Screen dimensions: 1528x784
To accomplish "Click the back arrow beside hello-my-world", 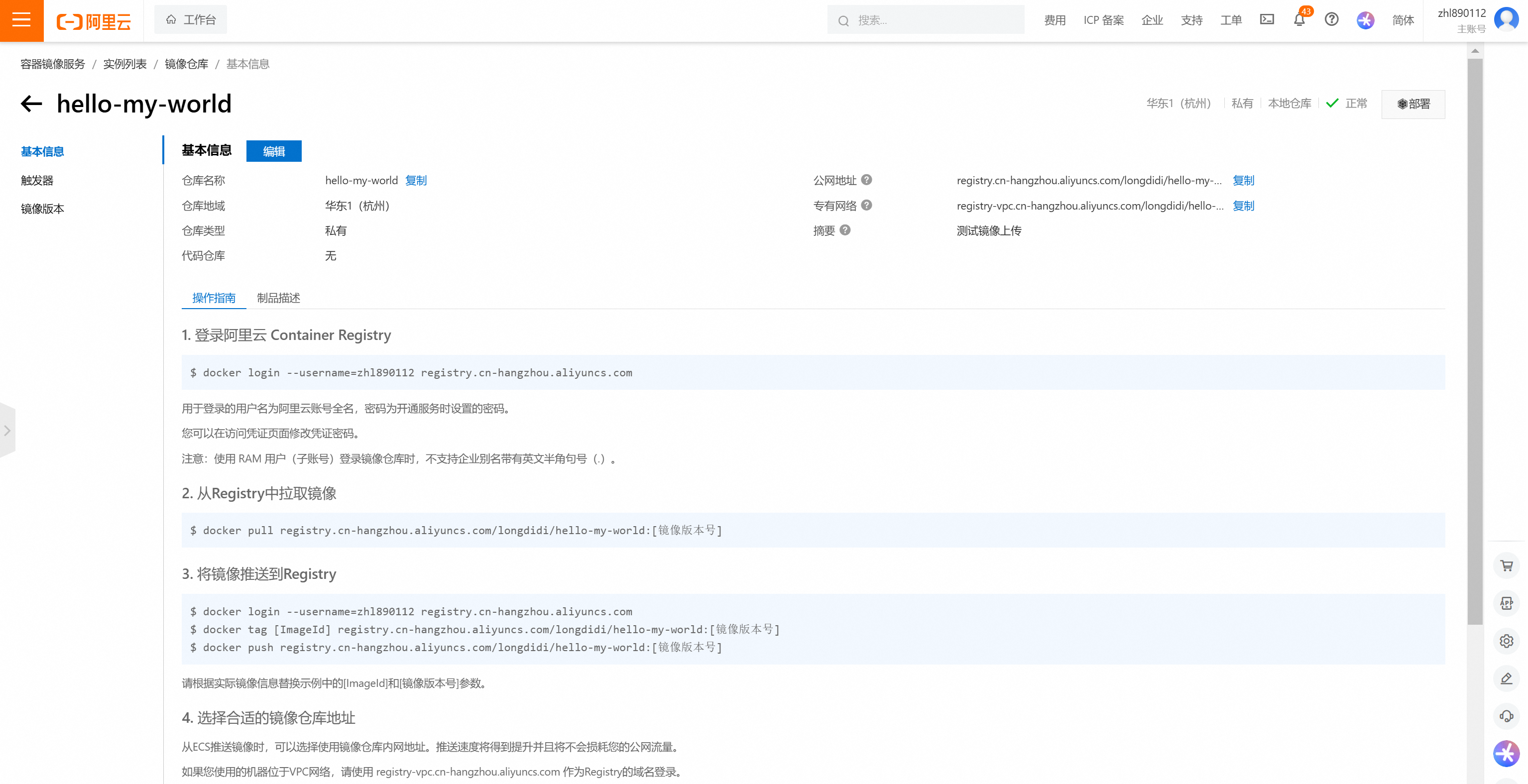I will point(31,104).
